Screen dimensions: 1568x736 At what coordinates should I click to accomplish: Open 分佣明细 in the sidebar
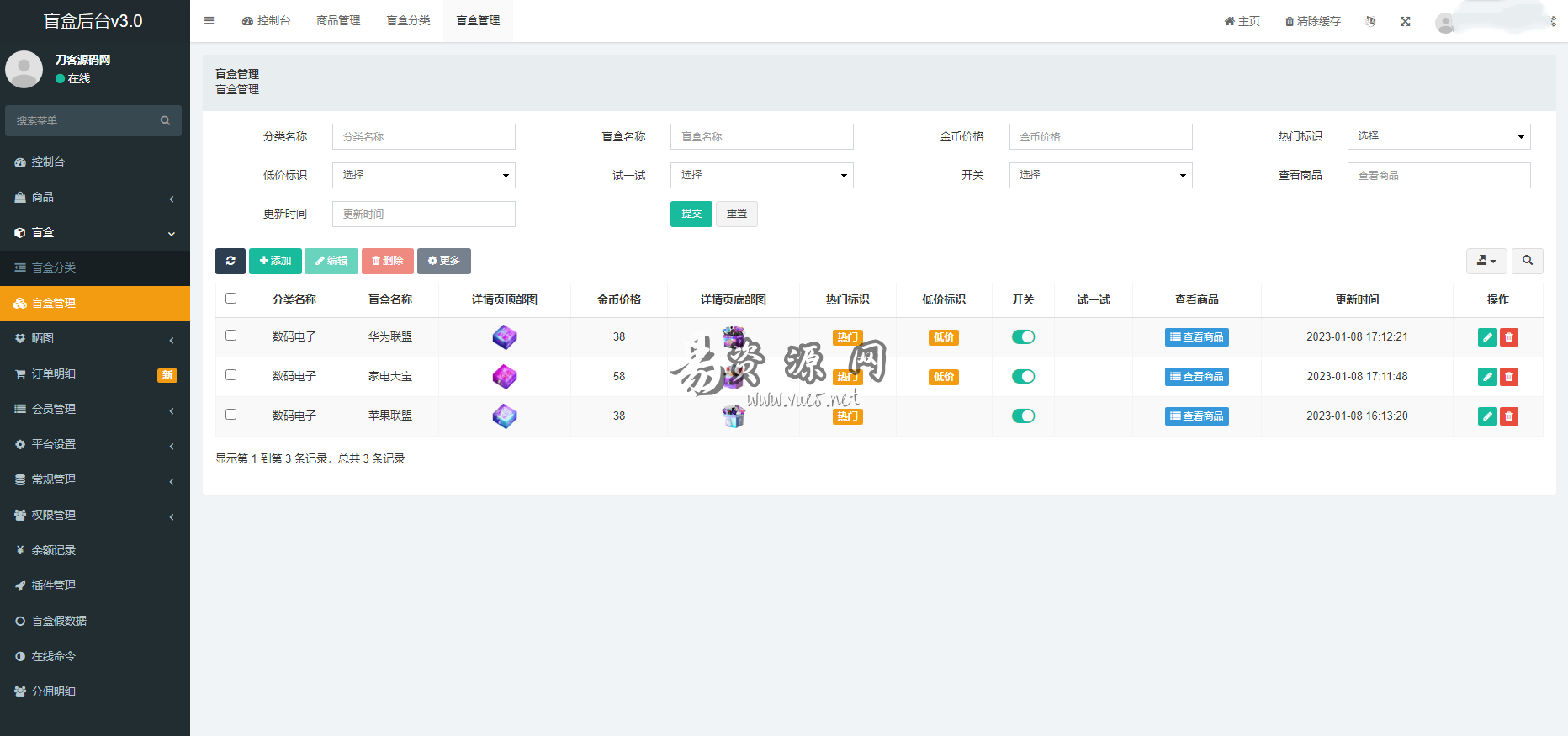click(x=95, y=691)
